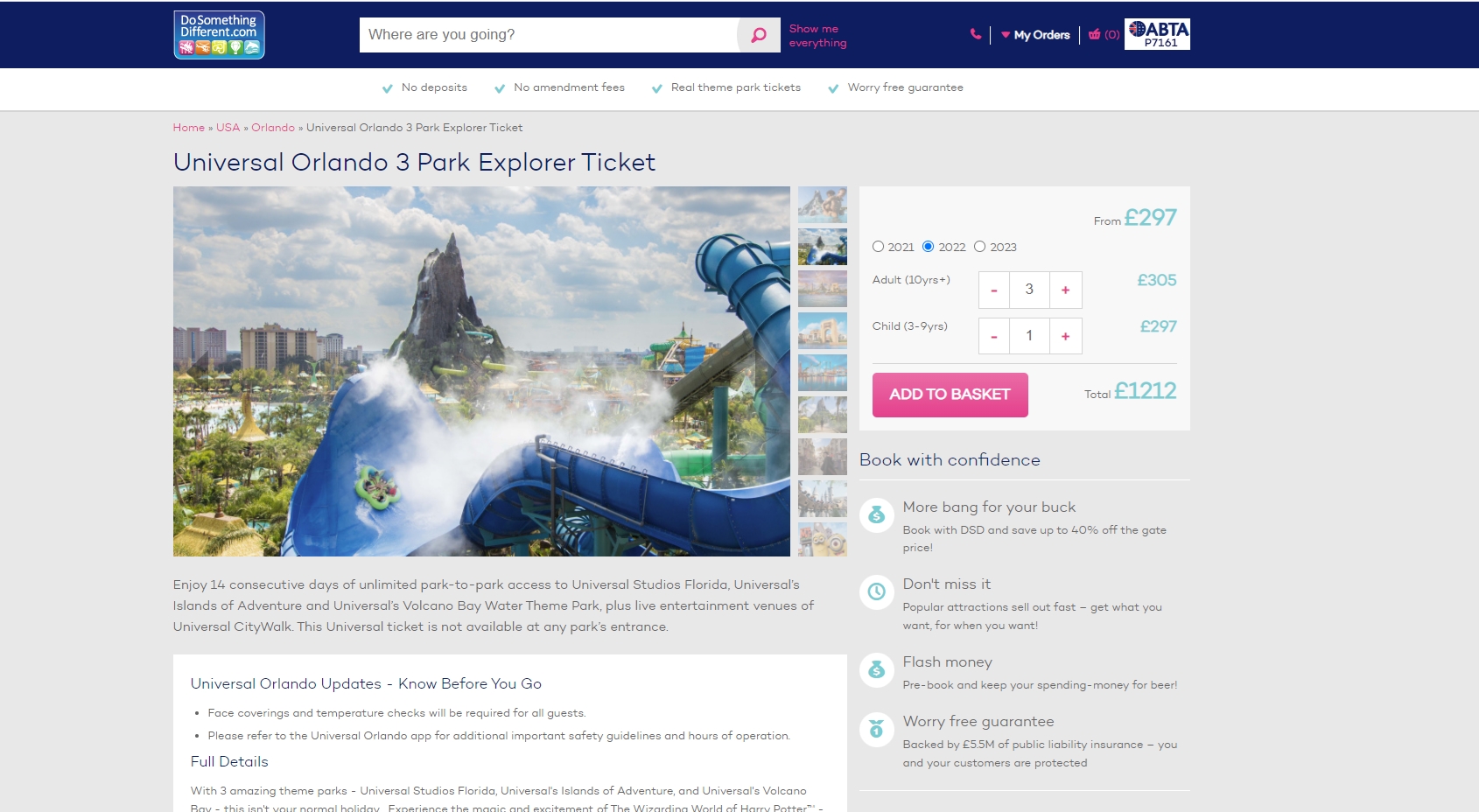Open the shopping basket icon
Viewport: 1479px width, 812px height.
click(1095, 35)
